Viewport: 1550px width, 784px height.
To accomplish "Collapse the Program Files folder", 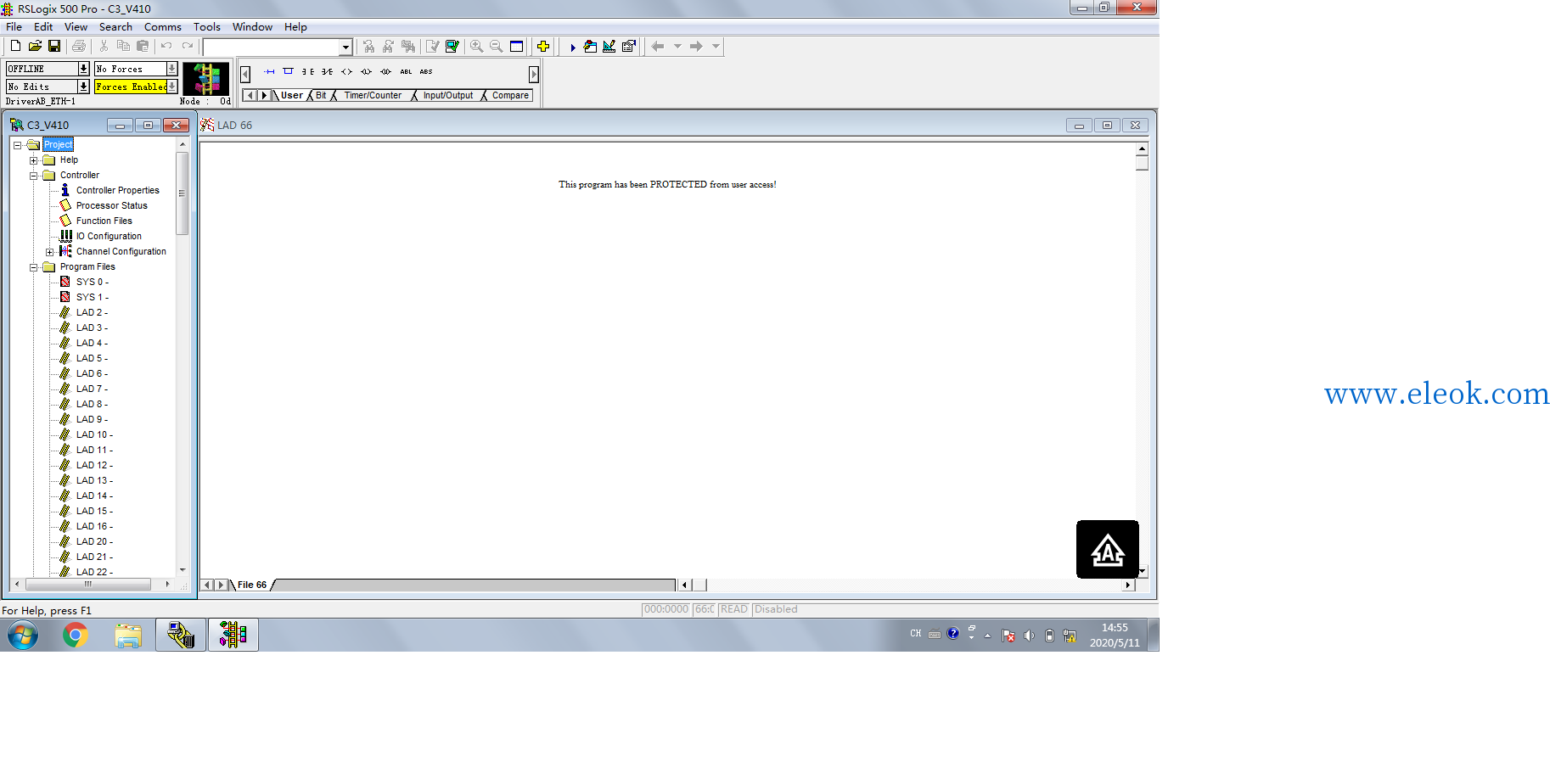I will pos(34,267).
